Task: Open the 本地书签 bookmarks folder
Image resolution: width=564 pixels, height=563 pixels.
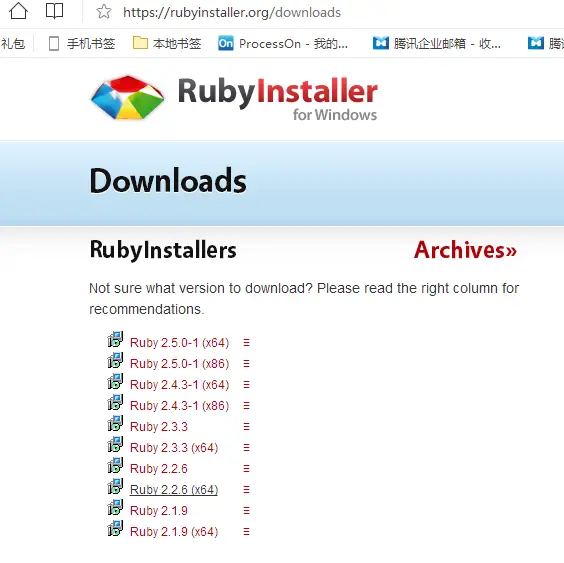Action: click(167, 44)
